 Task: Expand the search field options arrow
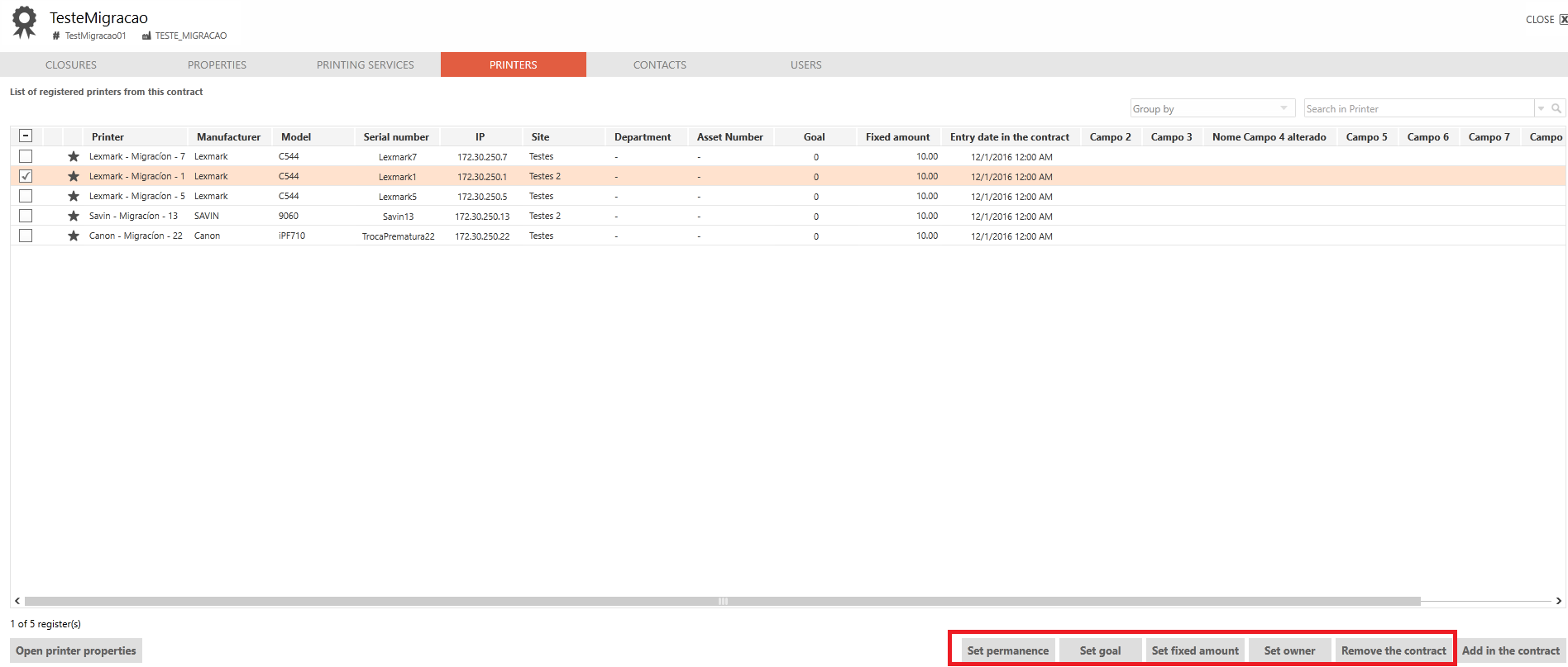tap(1541, 108)
